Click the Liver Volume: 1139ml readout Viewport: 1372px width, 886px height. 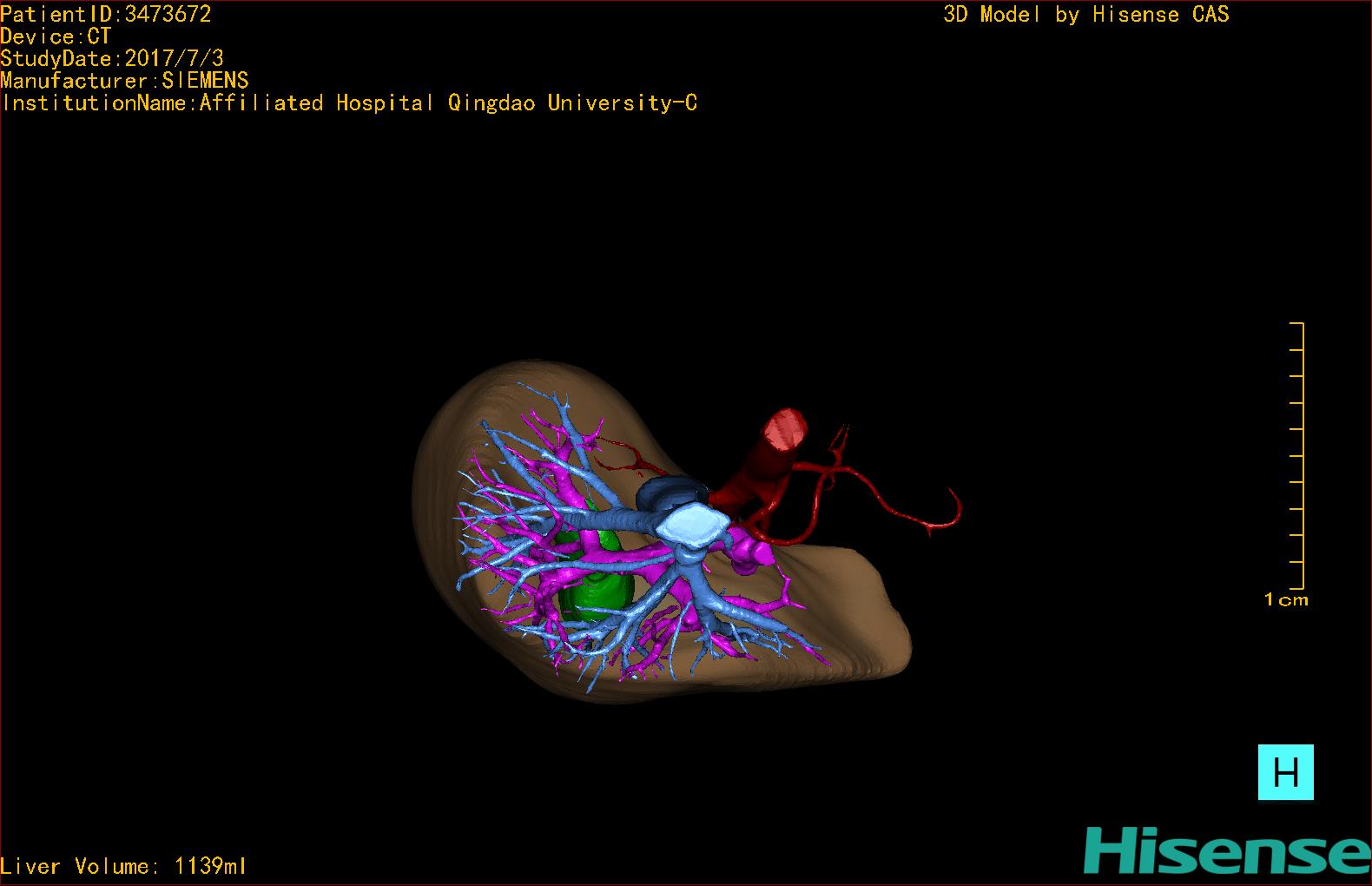[x=123, y=866]
